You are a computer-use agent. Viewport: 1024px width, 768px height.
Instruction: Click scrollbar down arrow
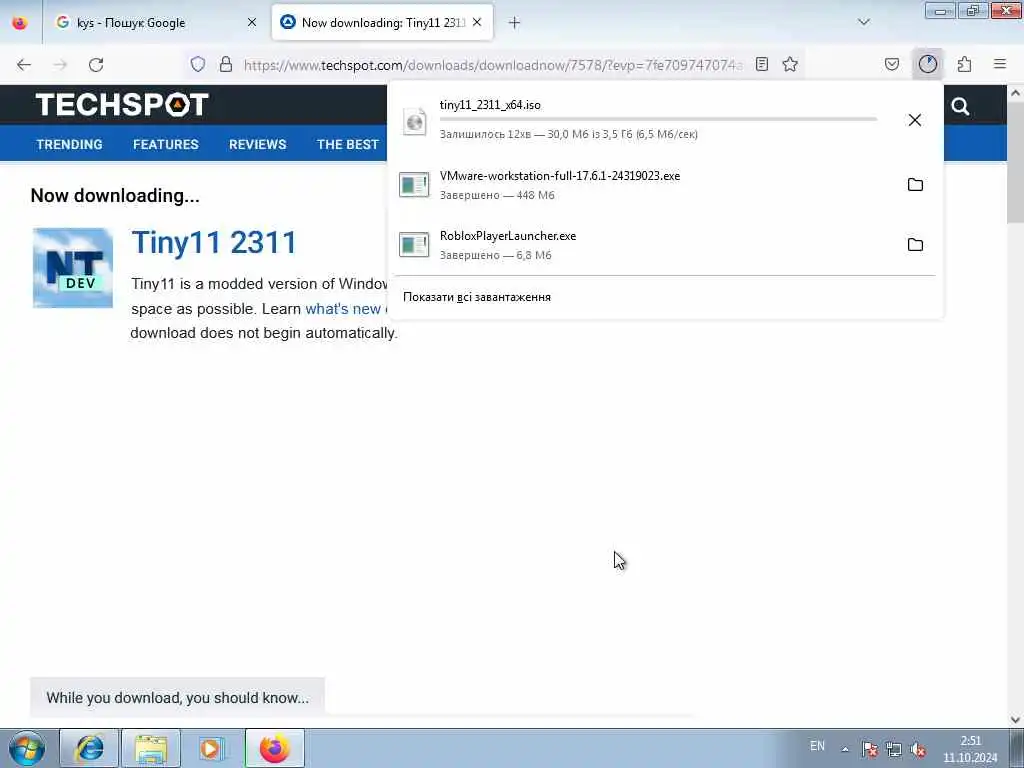pyautogui.click(x=1015, y=720)
